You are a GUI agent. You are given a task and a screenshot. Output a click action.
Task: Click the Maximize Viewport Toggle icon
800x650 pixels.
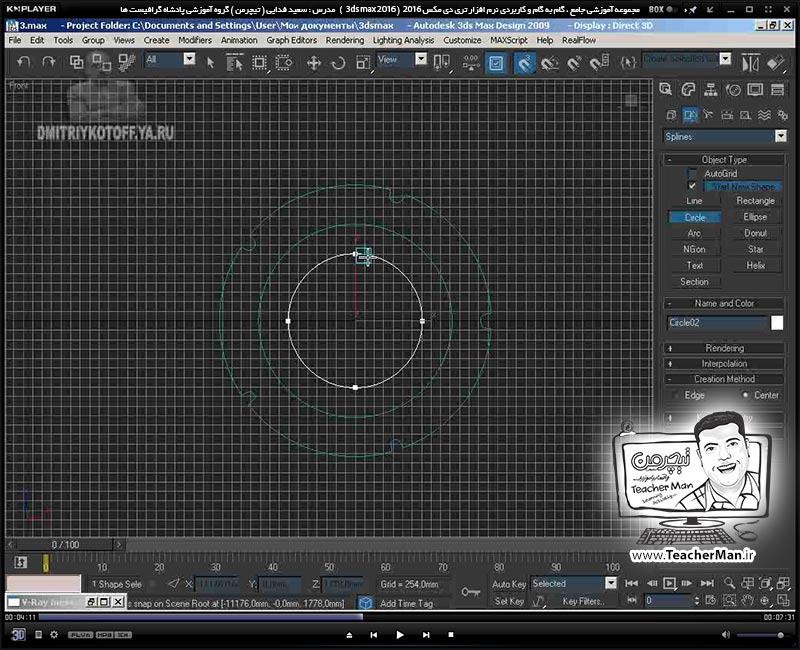coord(783,600)
